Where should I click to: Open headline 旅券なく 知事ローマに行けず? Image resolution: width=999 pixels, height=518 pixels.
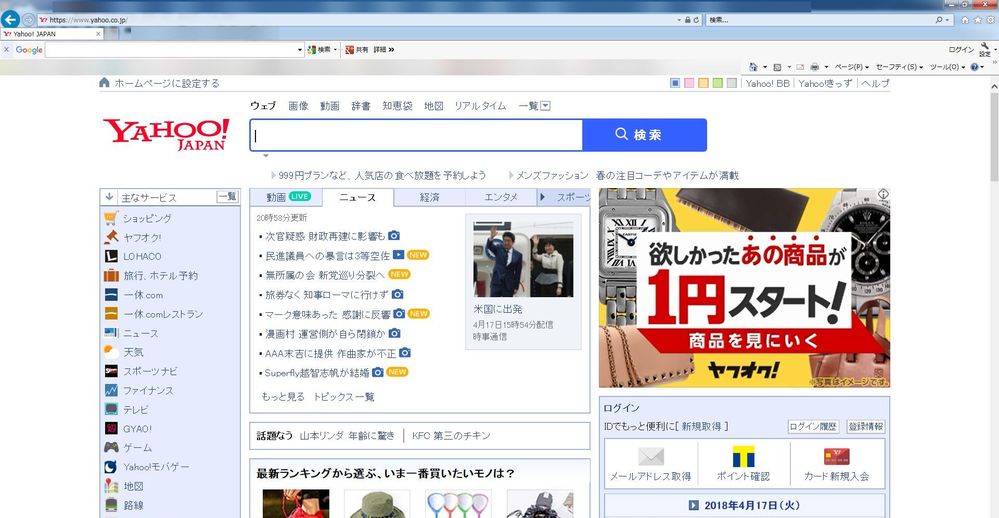tap(327, 294)
